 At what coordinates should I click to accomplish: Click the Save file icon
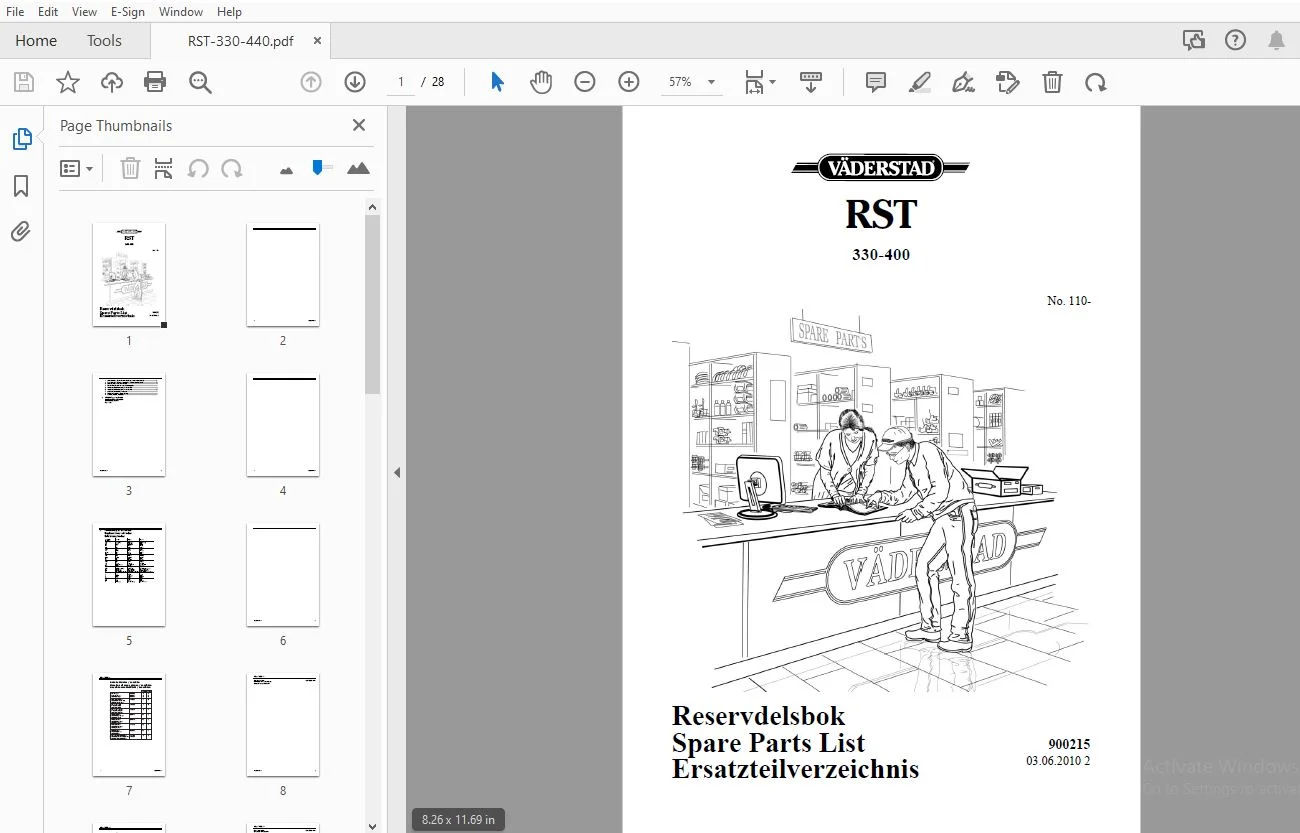[x=23, y=82]
